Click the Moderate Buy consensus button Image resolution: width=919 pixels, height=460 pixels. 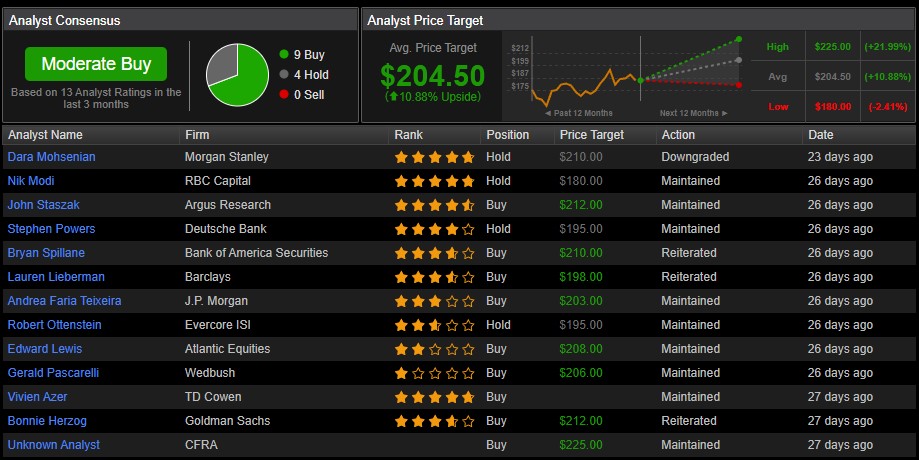96,64
